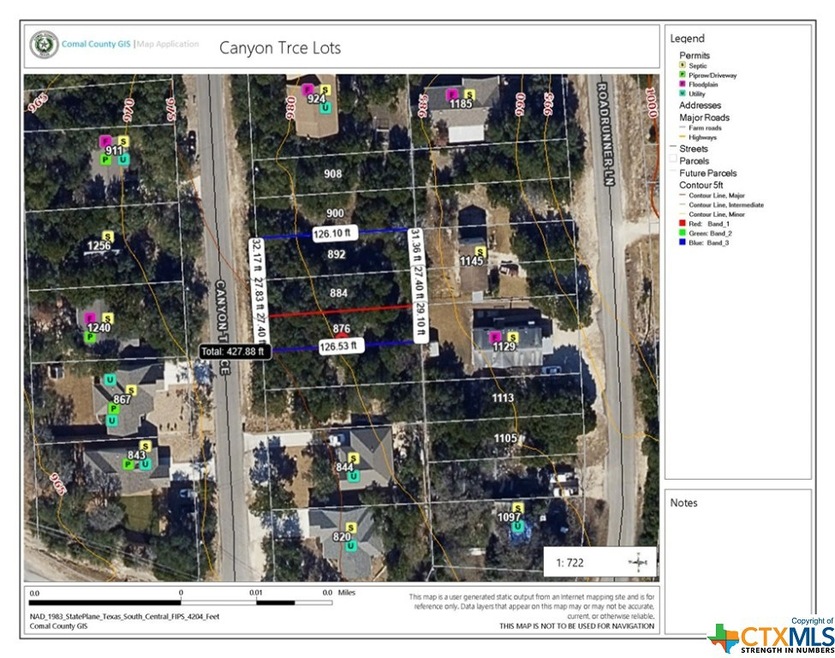Click the teal Utility marker at 924
The height and width of the screenshot is (658, 835).
(325, 108)
